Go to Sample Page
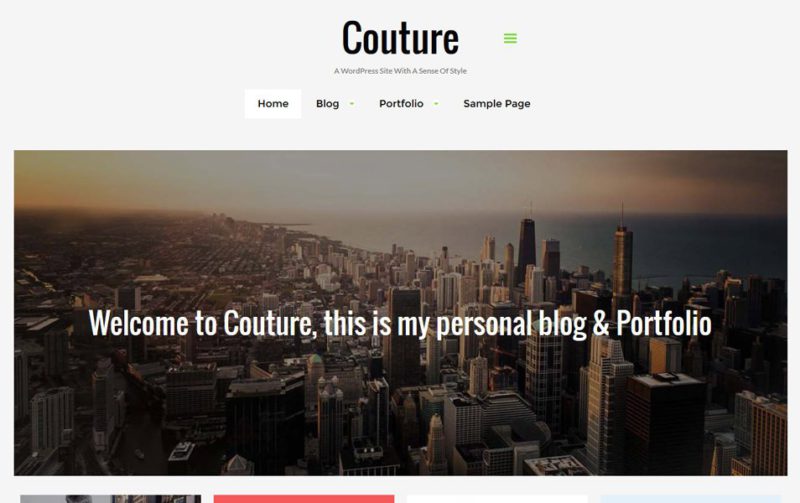The image size is (800, 503). tap(497, 104)
